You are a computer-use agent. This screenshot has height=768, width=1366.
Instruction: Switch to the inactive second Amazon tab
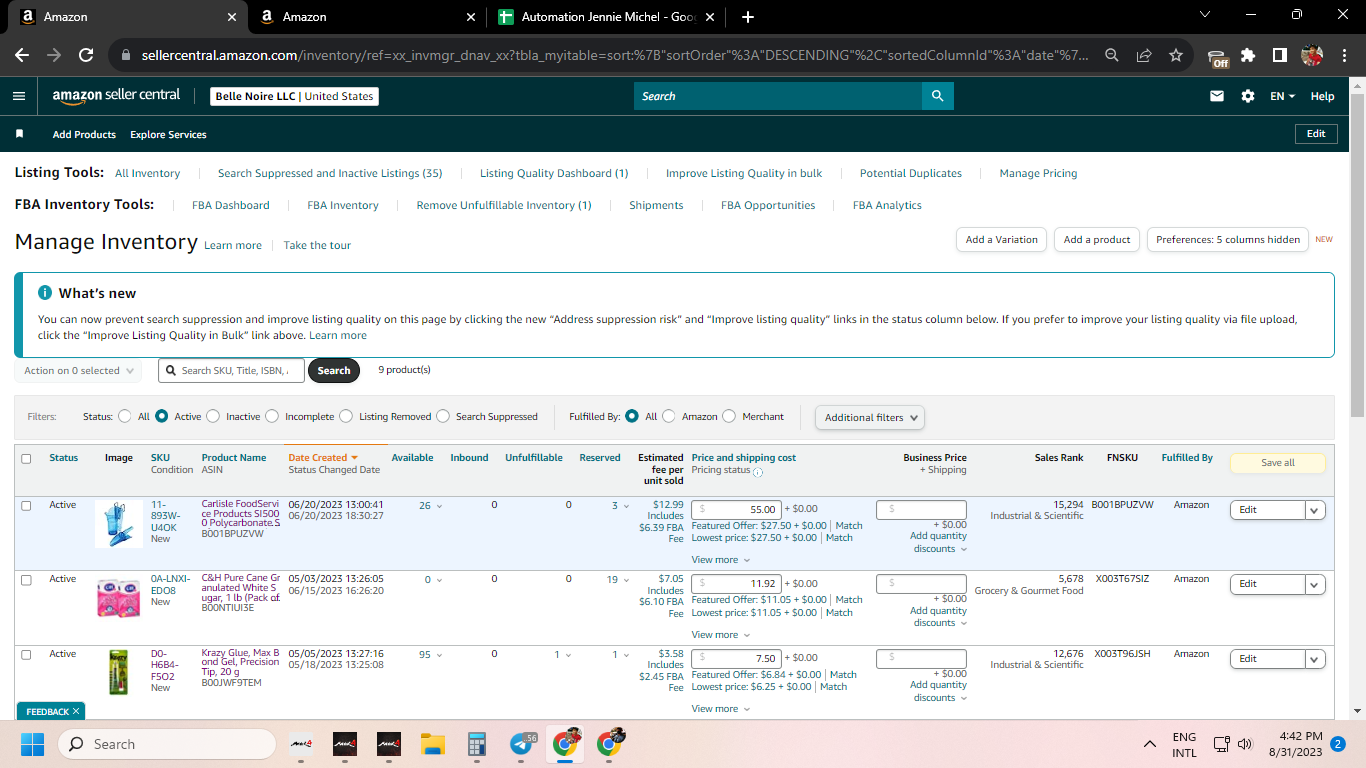[367, 17]
